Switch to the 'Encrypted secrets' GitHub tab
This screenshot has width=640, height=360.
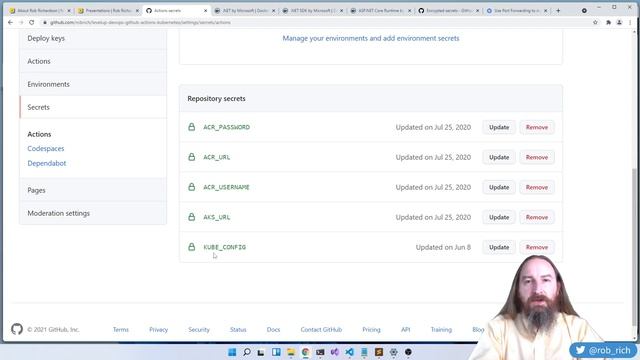click(449, 11)
